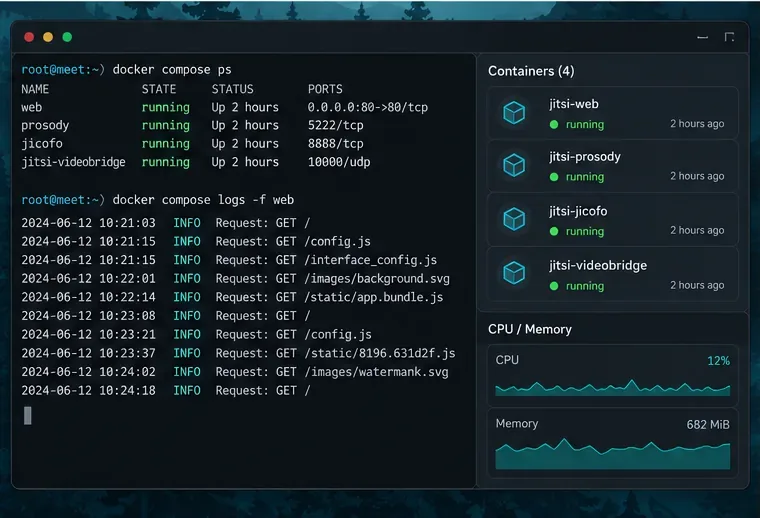Select the 'docker compose logs -f web' command
This screenshot has height=518, width=760.
pyautogui.click(x=203, y=200)
